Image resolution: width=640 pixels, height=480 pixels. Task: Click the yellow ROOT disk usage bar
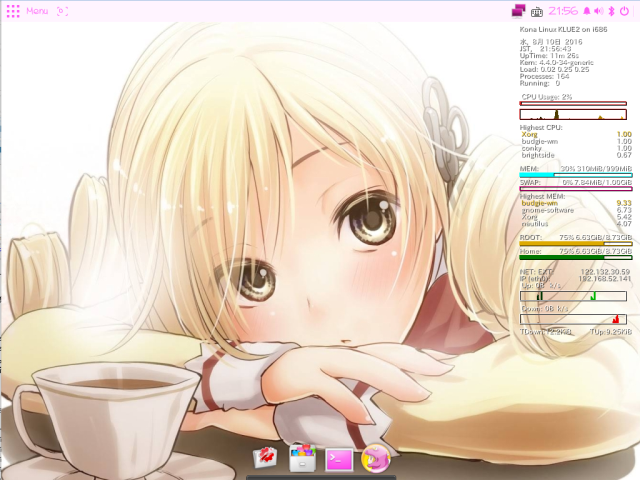coord(576,244)
